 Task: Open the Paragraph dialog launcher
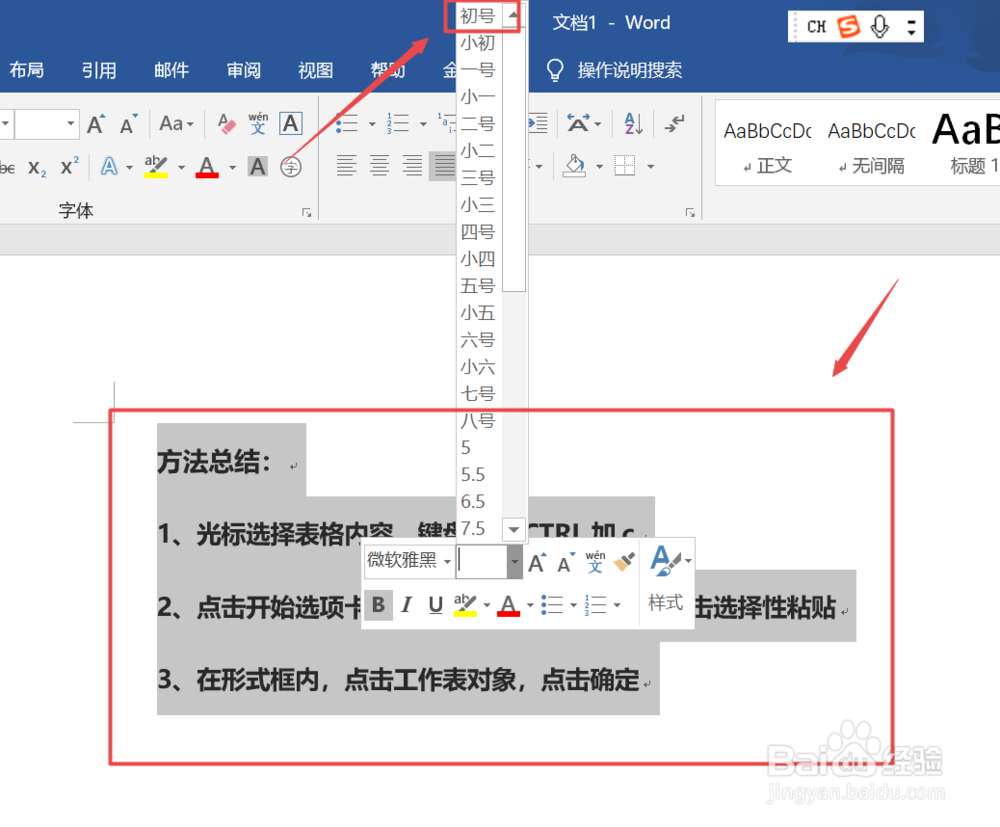[690, 213]
